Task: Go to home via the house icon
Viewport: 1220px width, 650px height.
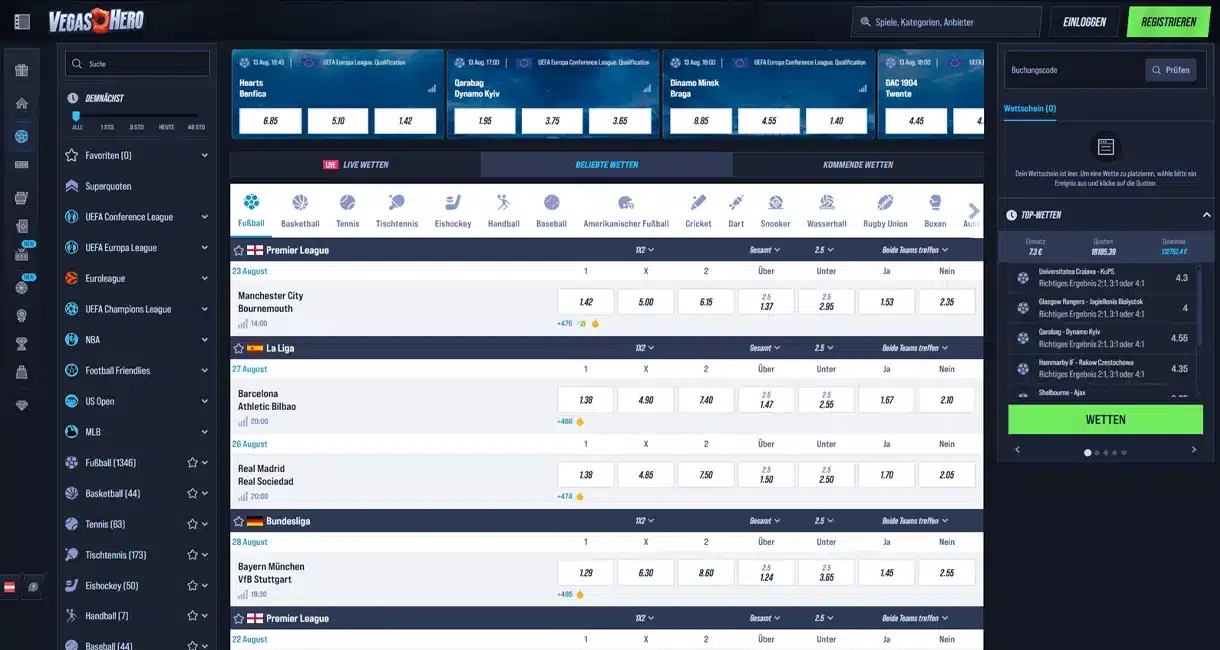Action: [x=22, y=103]
